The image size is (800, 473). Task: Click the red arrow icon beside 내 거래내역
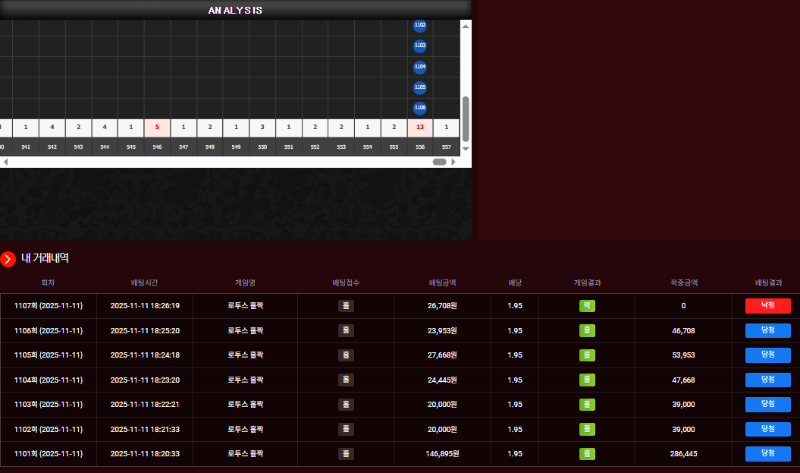(8, 259)
